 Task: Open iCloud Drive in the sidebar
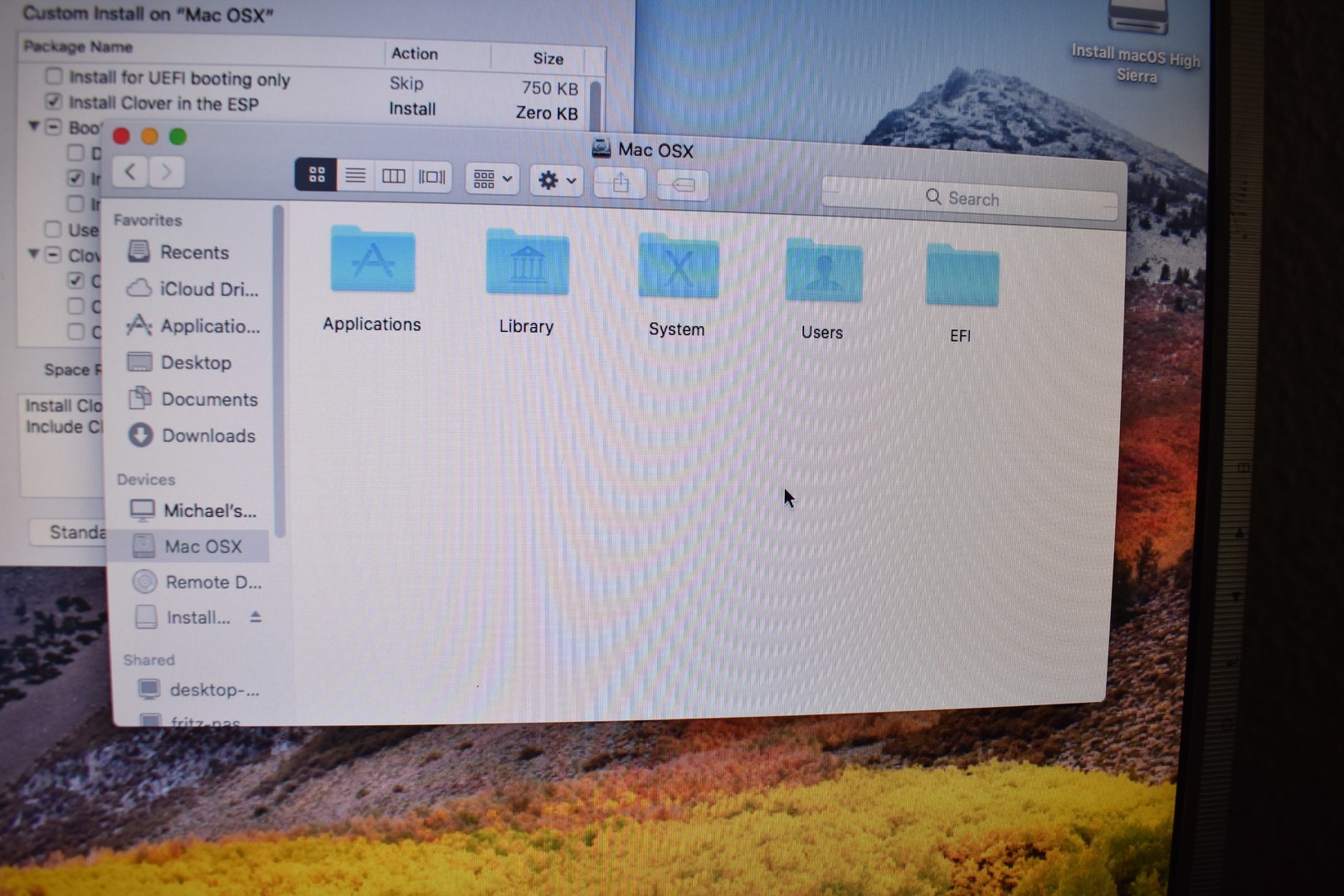(192, 289)
